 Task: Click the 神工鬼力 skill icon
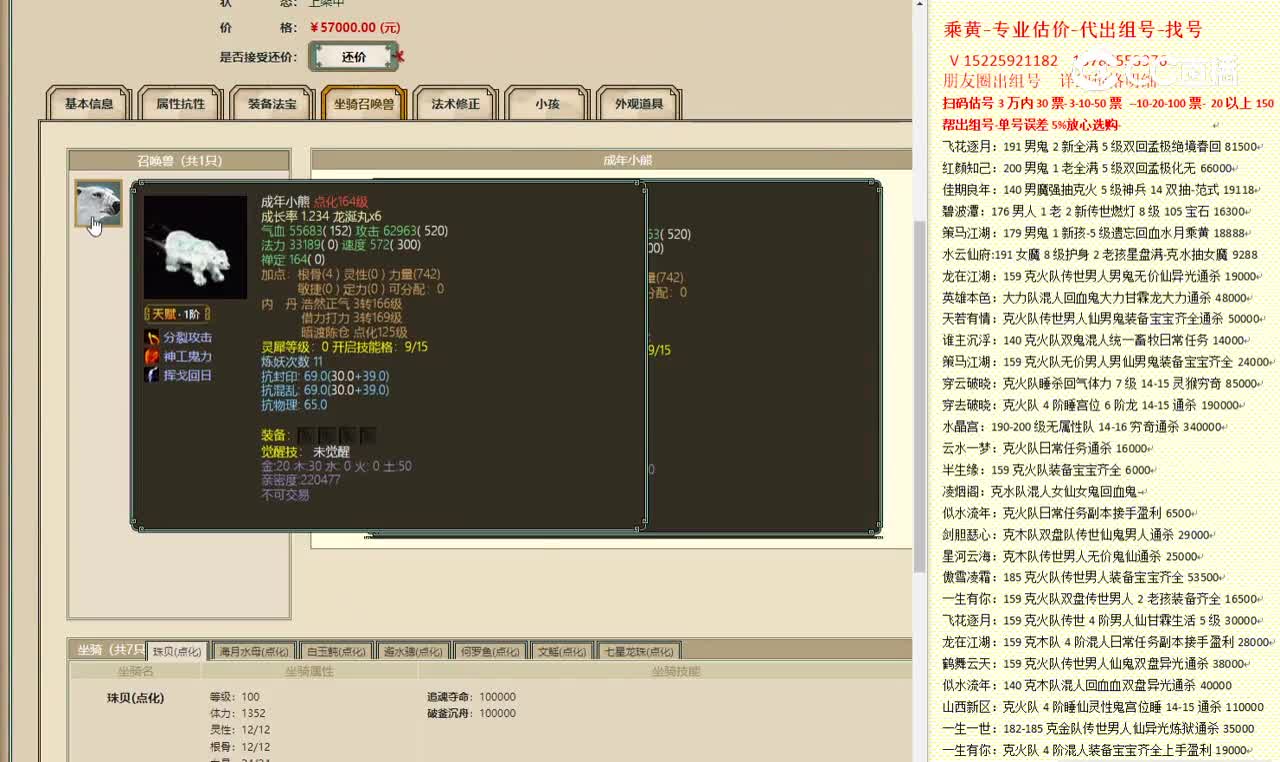tap(152, 356)
